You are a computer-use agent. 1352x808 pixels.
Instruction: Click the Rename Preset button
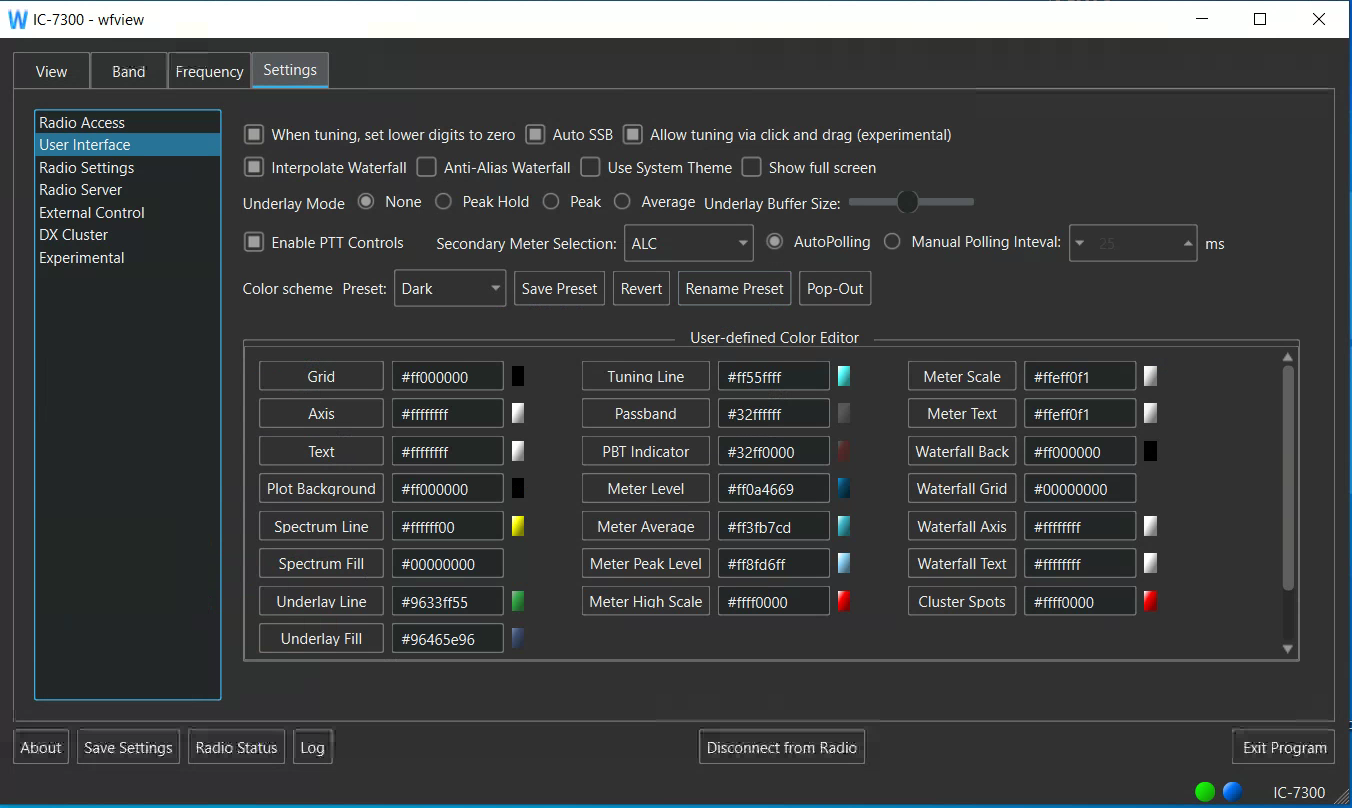coord(734,288)
